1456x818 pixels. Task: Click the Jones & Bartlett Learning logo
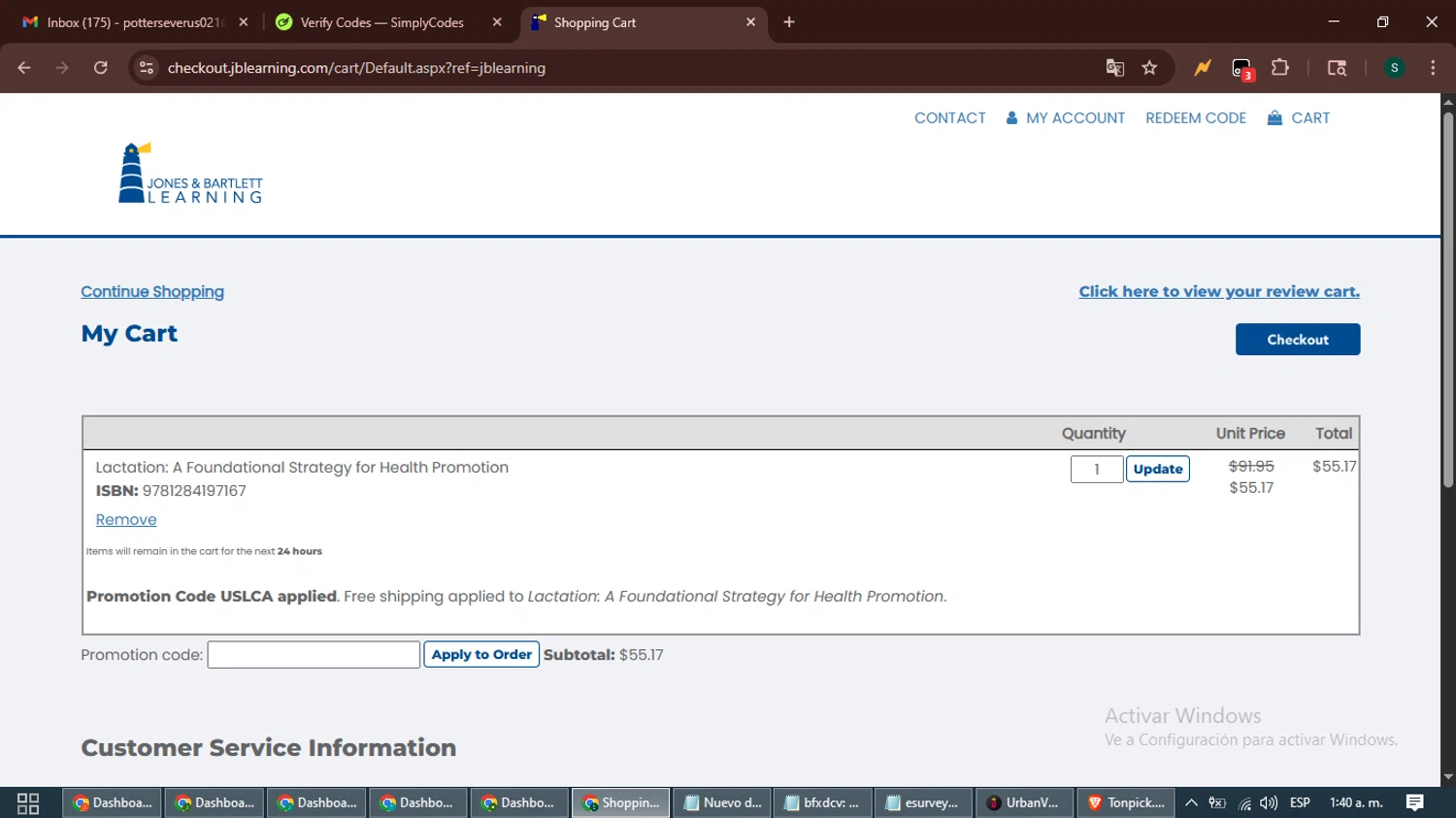(x=190, y=174)
